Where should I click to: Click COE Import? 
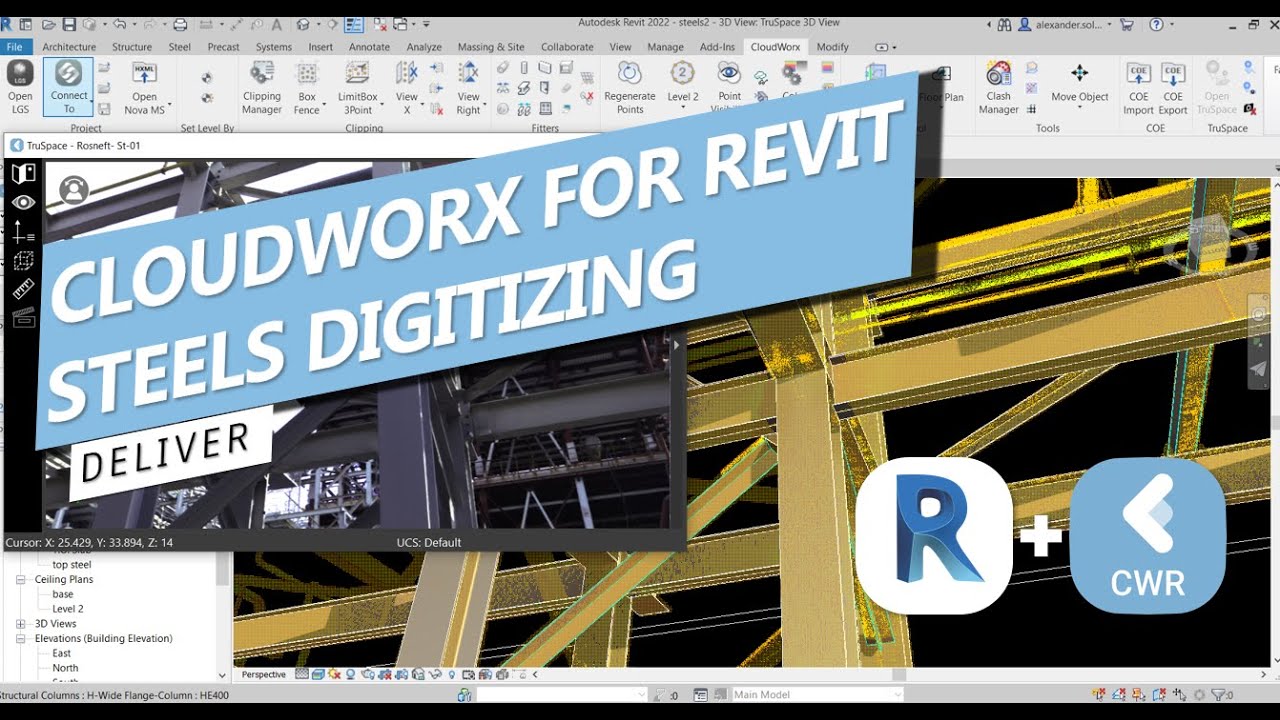[x=1138, y=87]
